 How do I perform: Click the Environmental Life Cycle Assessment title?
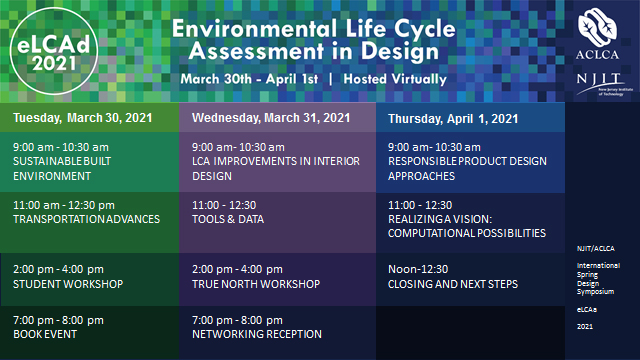click(x=313, y=40)
